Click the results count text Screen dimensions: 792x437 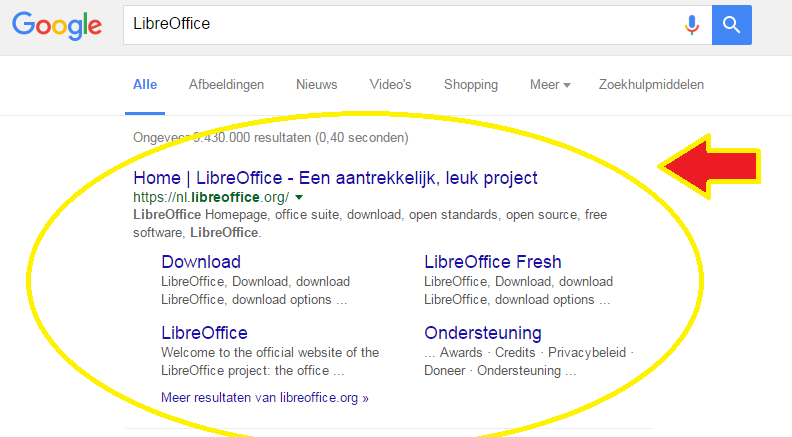(271, 138)
